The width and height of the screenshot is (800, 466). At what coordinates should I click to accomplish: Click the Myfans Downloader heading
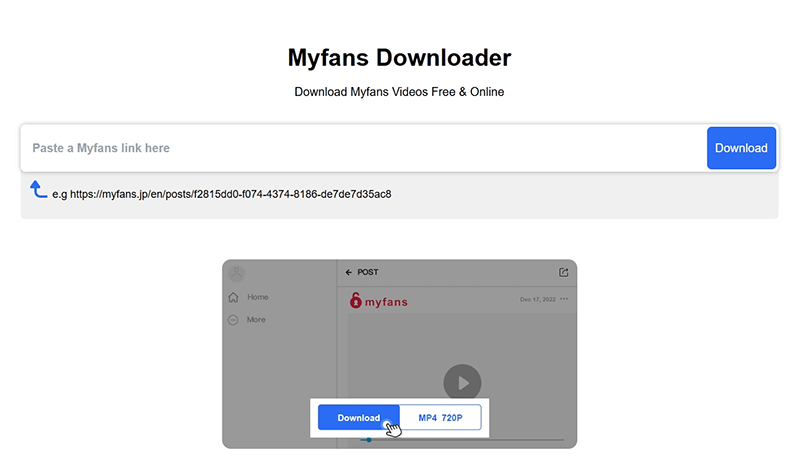click(x=399, y=58)
